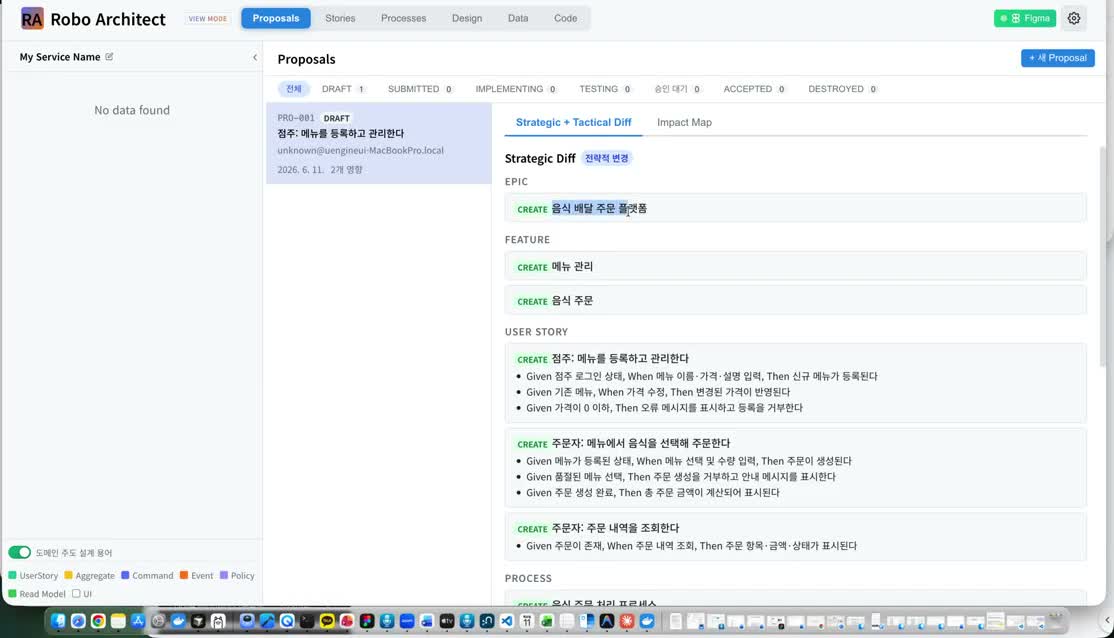Filter proposals by 승인 대기 status

tap(677, 89)
